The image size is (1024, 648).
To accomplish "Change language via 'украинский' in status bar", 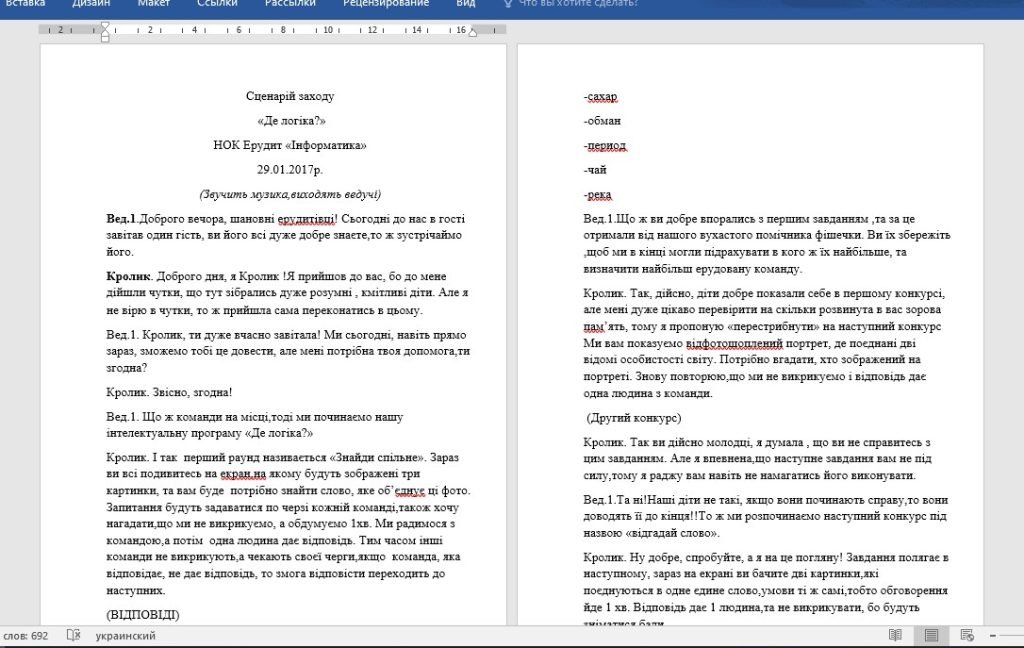I will (x=125, y=636).
